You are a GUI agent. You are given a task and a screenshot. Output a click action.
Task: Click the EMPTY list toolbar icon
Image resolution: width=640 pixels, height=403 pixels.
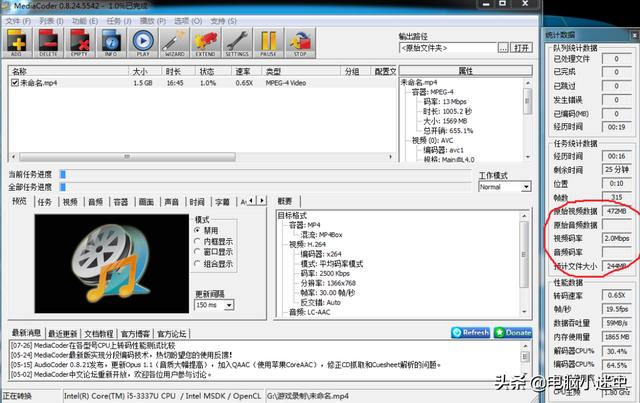tap(80, 42)
